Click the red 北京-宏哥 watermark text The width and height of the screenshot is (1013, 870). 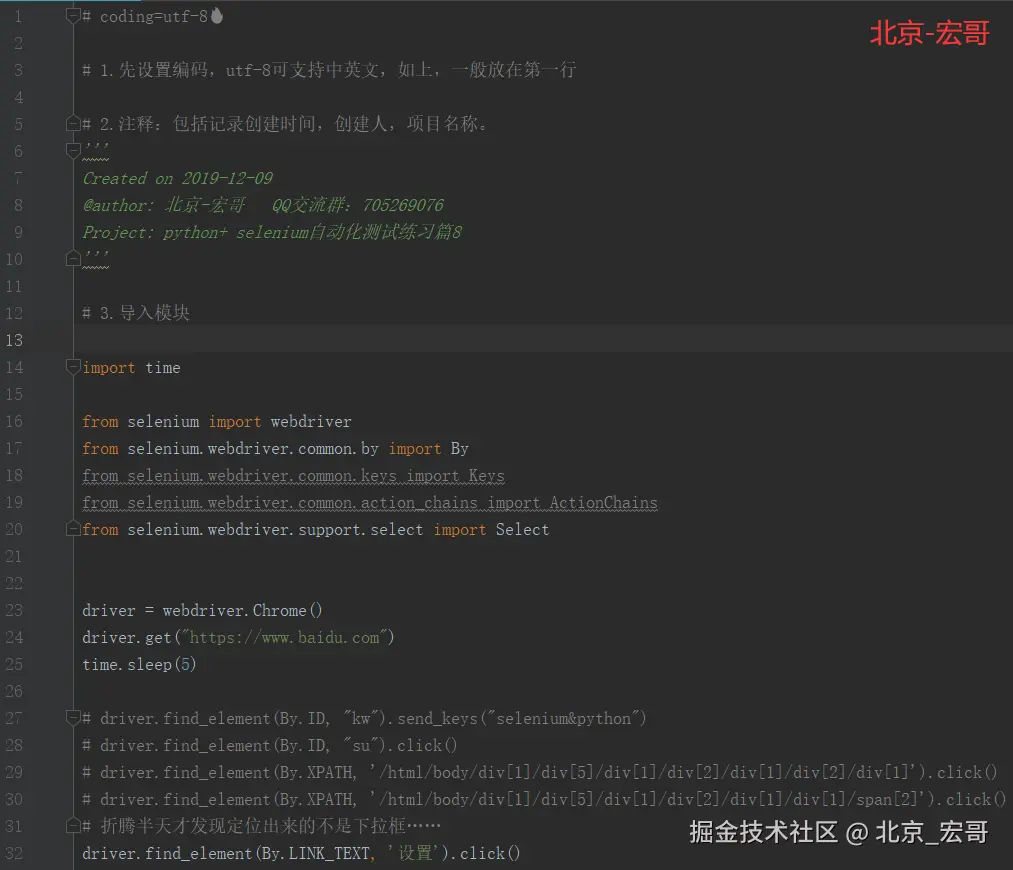pyautogui.click(x=930, y=33)
